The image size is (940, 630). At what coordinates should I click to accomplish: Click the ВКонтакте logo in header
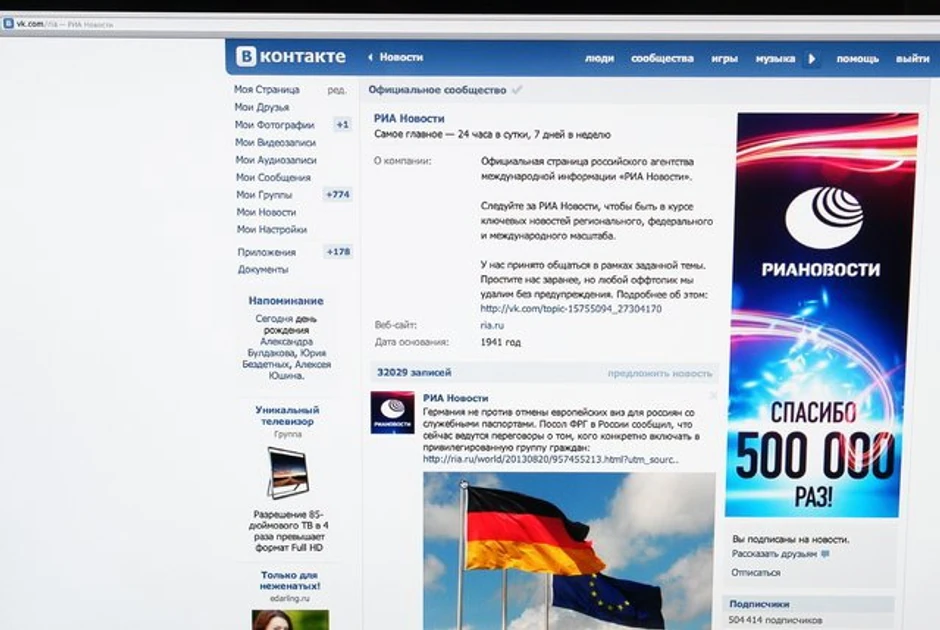point(291,57)
